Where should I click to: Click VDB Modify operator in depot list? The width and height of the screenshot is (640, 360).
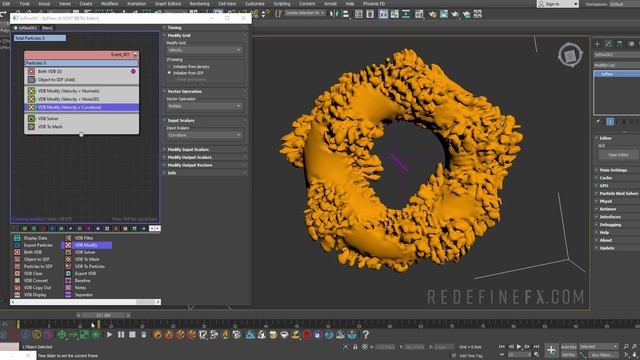(87, 245)
